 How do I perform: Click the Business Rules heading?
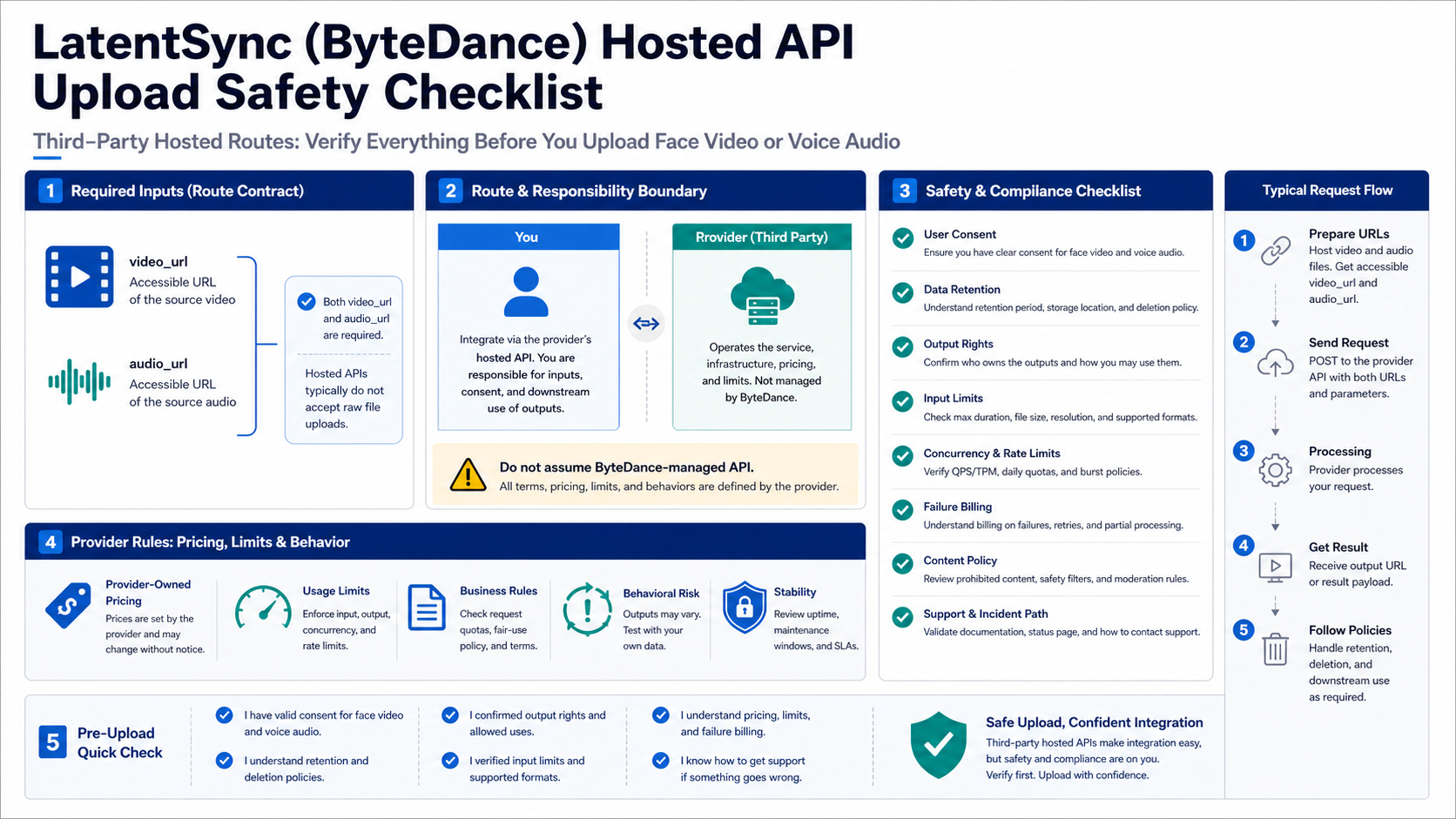click(498, 591)
